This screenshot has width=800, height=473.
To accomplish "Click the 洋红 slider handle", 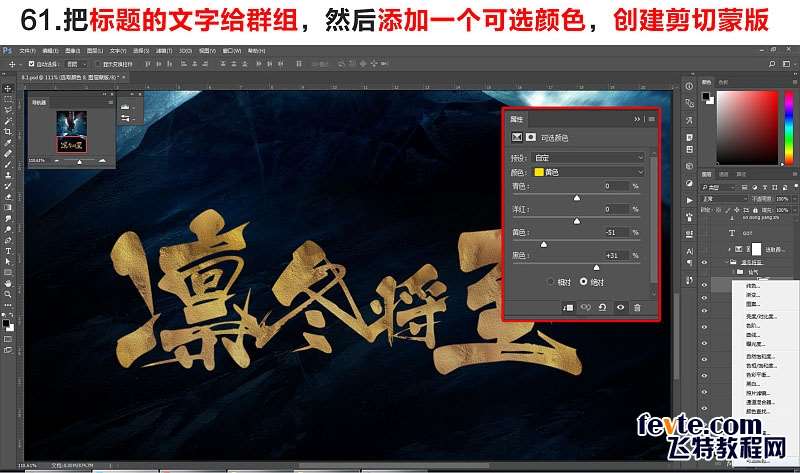I will point(577,220).
